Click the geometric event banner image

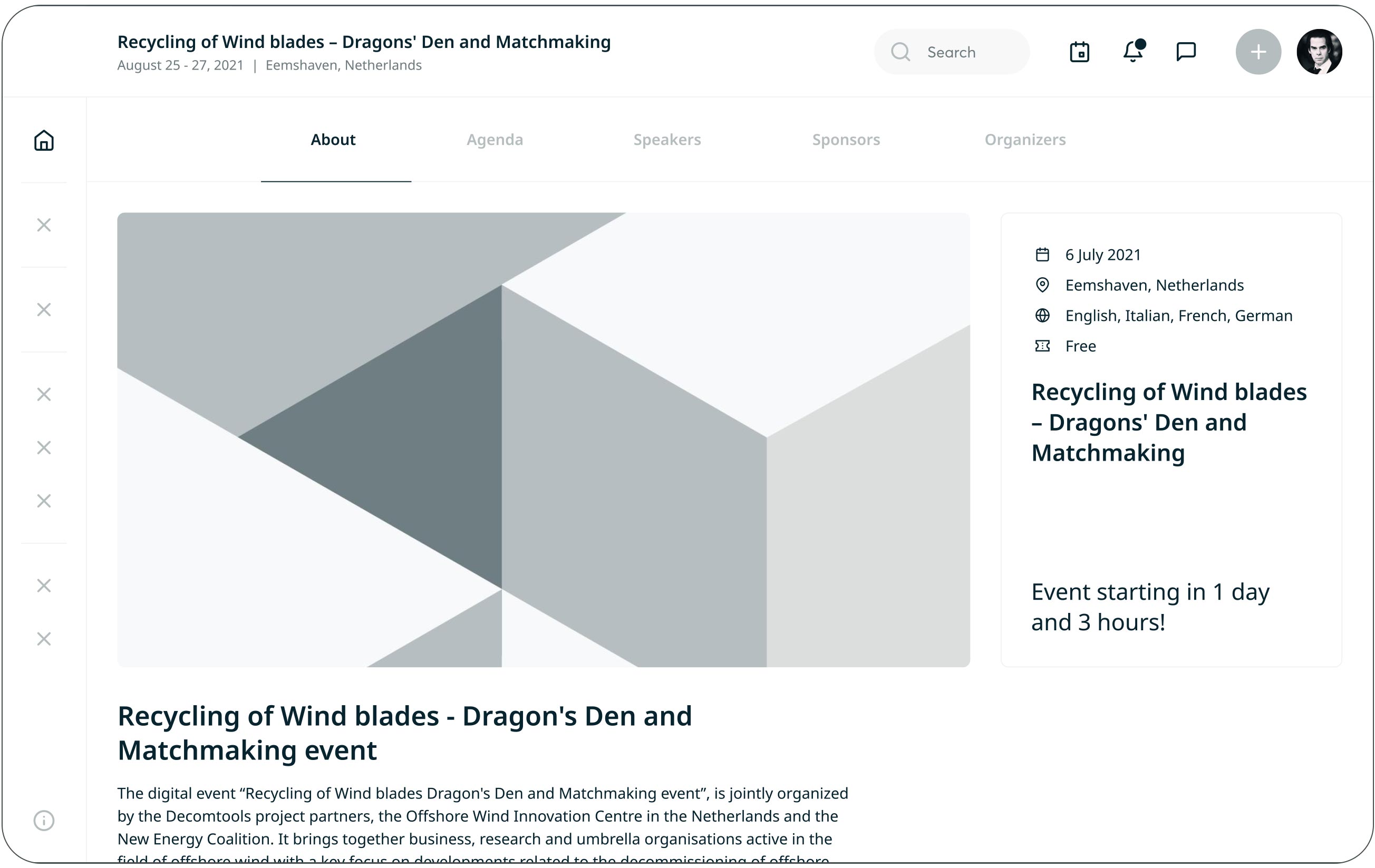(543, 440)
